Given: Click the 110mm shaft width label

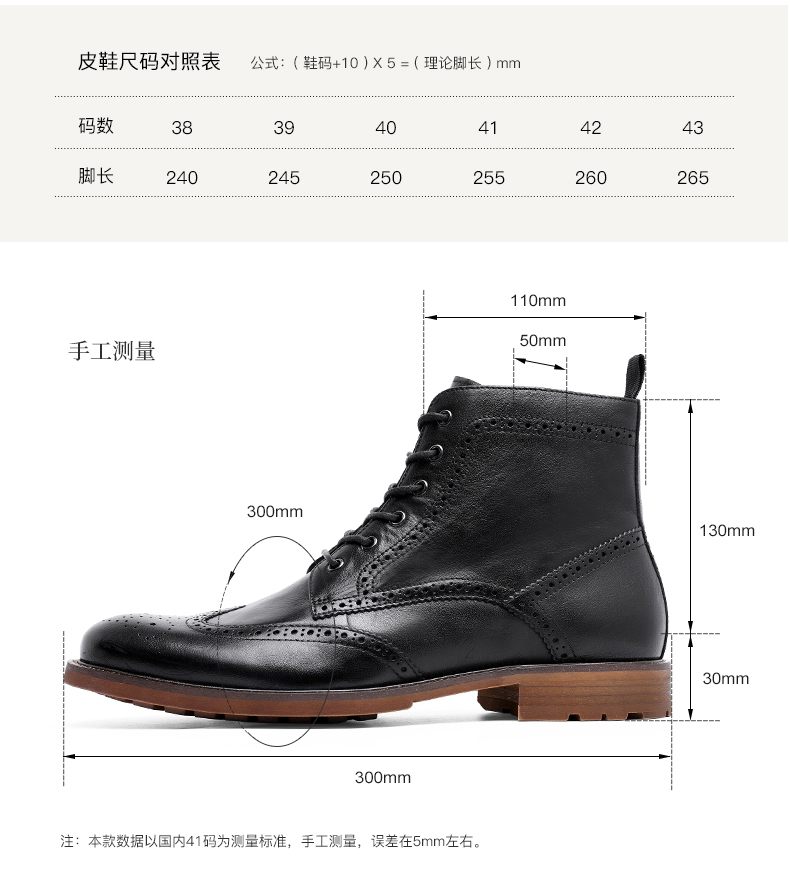Looking at the screenshot, I should 538,301.
